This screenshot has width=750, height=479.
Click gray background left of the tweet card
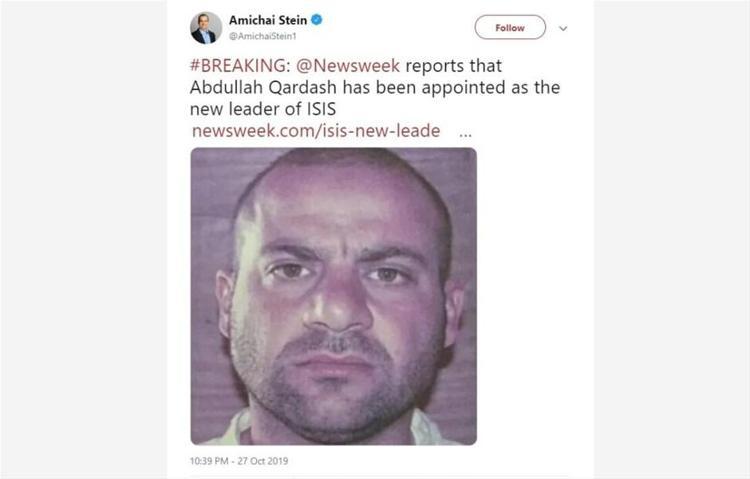point(84,239)
